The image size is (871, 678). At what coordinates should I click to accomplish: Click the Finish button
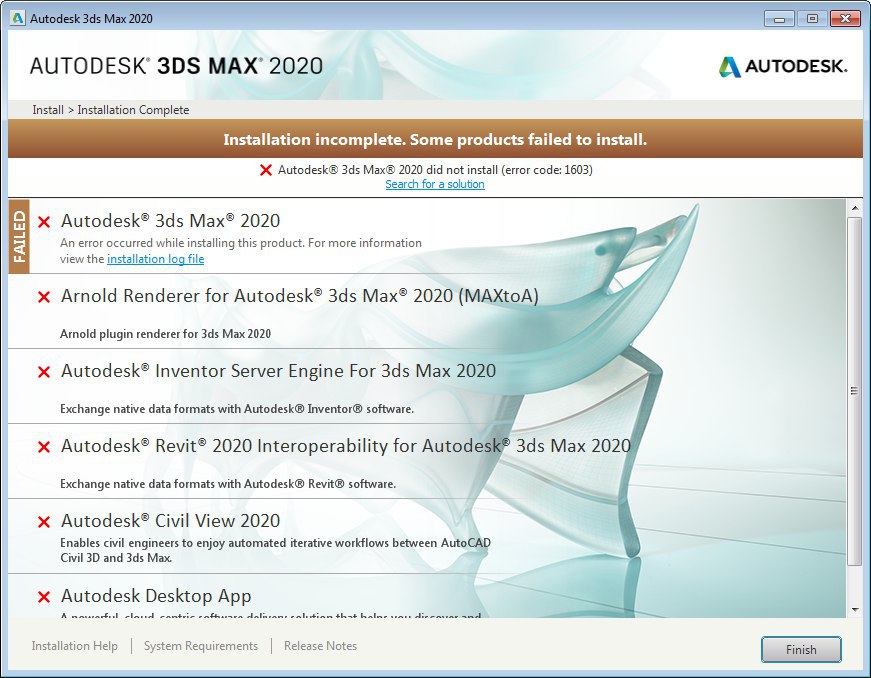click(801, 649)
